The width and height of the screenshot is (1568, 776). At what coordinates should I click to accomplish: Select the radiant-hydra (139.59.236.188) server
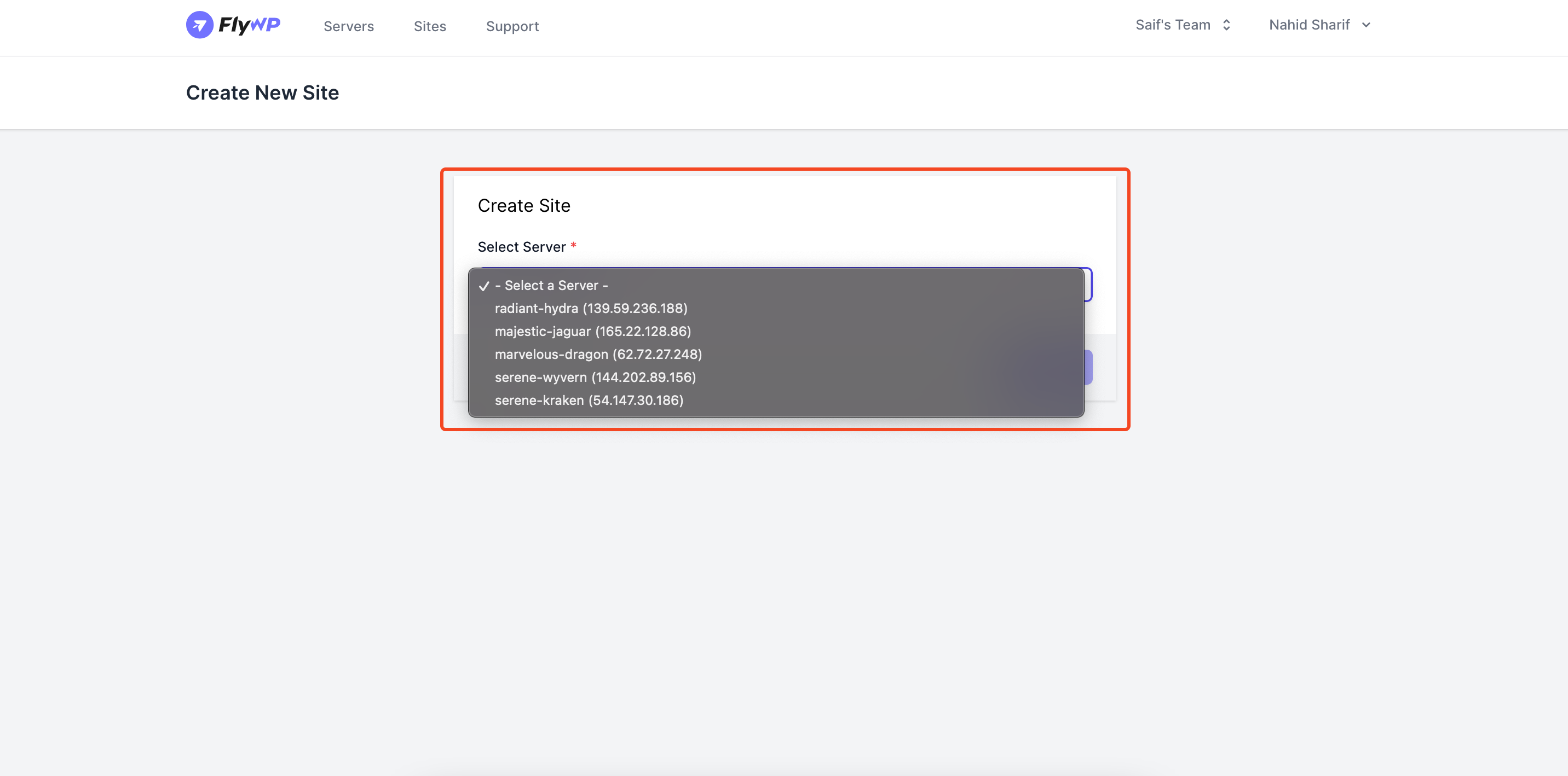click(x=775, y=309)
